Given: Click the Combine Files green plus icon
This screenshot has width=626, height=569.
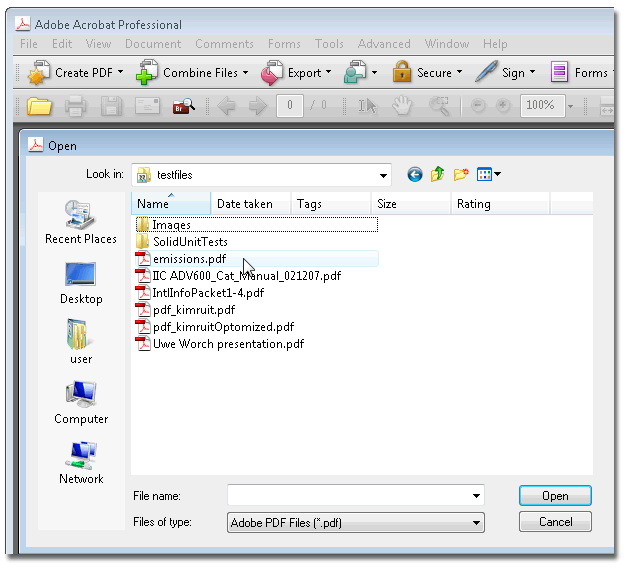Looking at the screenshot, I should 147,73.
